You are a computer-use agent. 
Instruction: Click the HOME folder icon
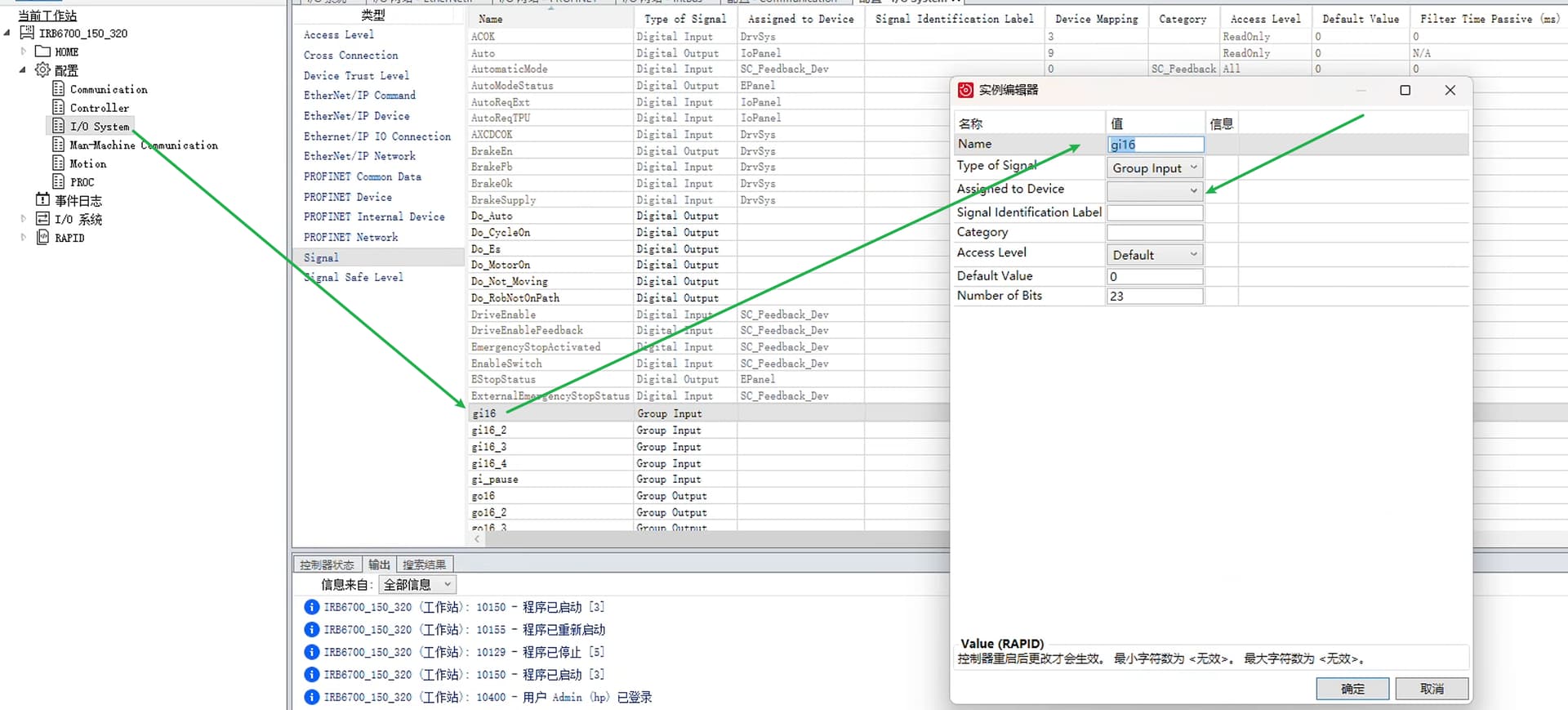43,51
